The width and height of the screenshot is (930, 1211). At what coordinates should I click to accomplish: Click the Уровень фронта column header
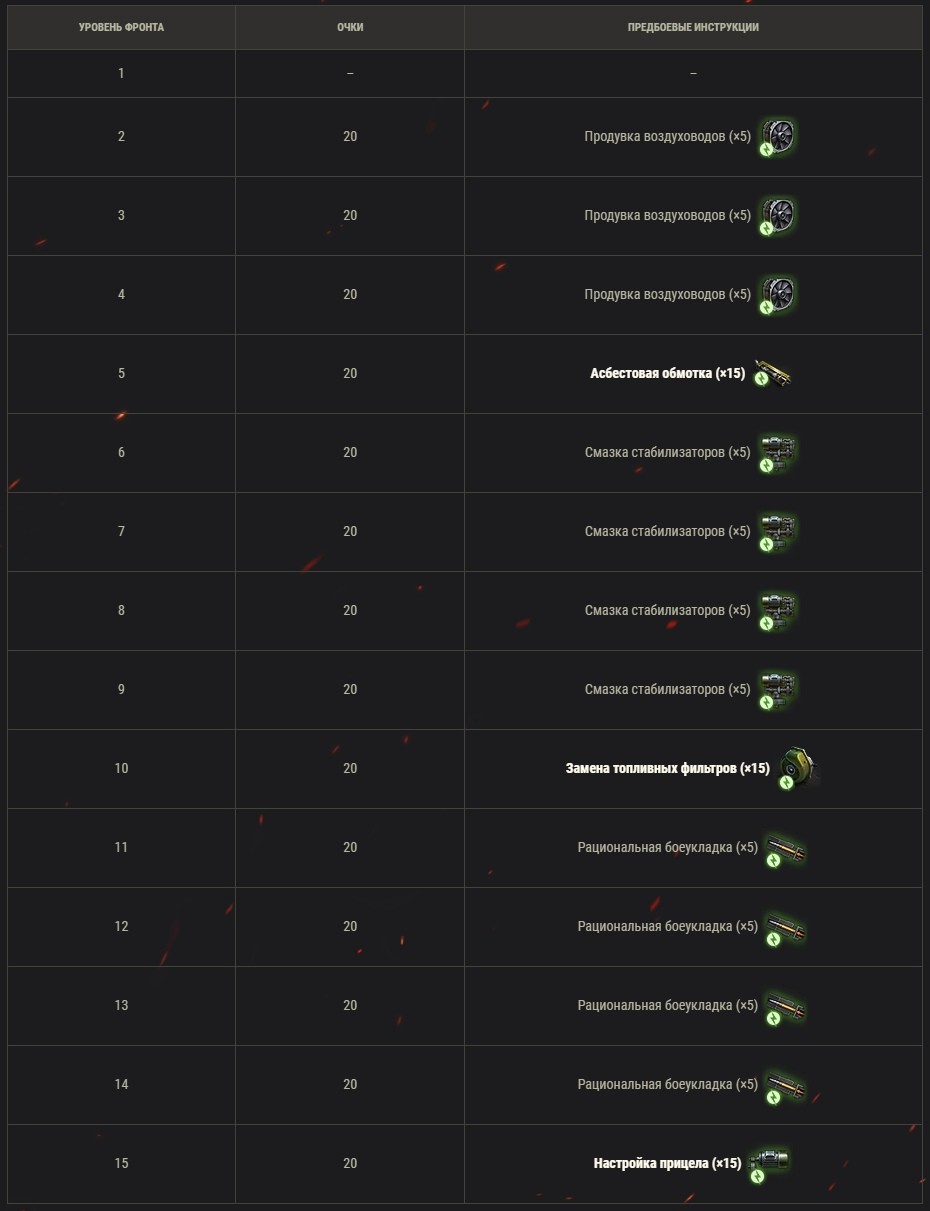(121, 28)
